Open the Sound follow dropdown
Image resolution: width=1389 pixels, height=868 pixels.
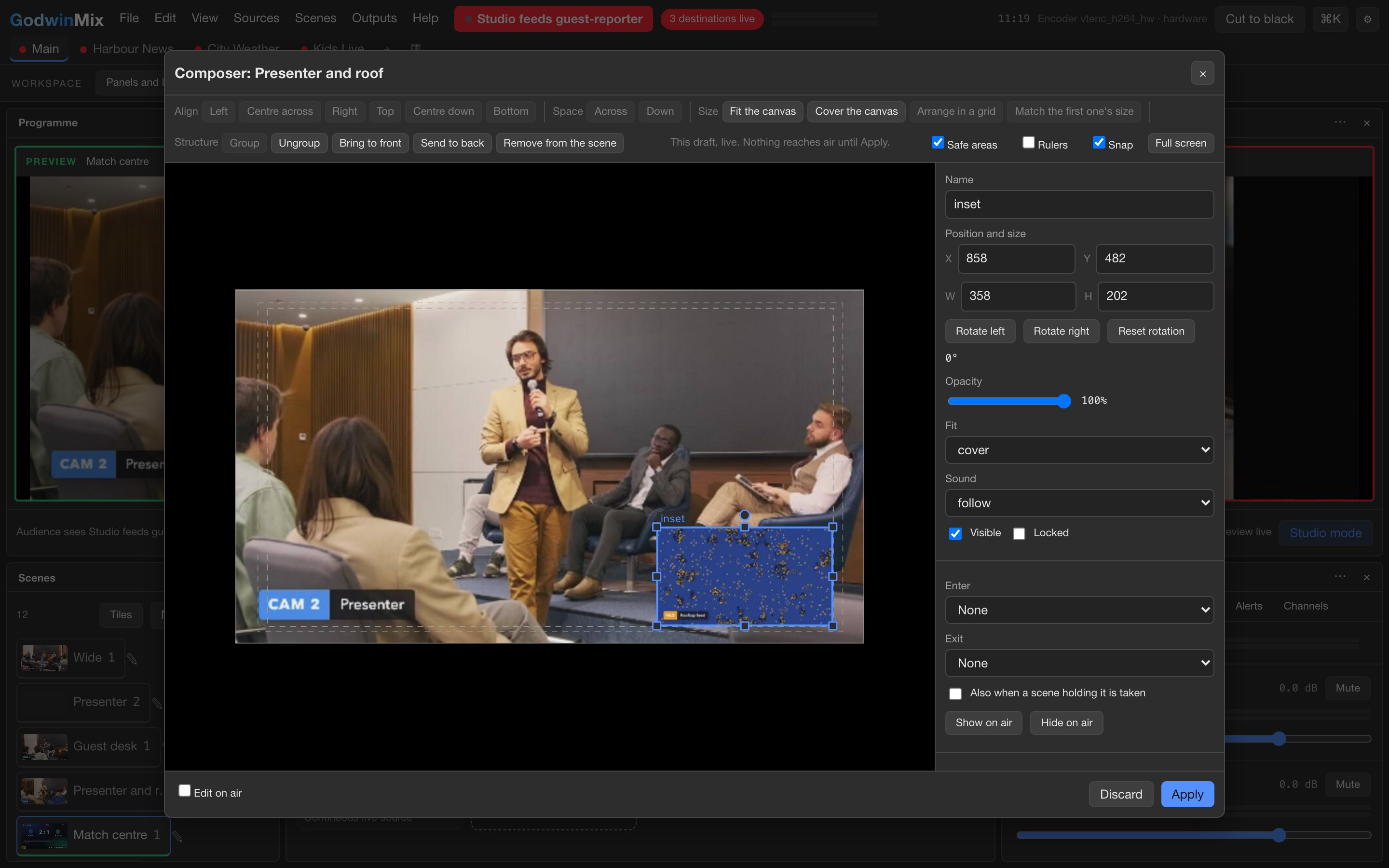[x=1079, y=503]
